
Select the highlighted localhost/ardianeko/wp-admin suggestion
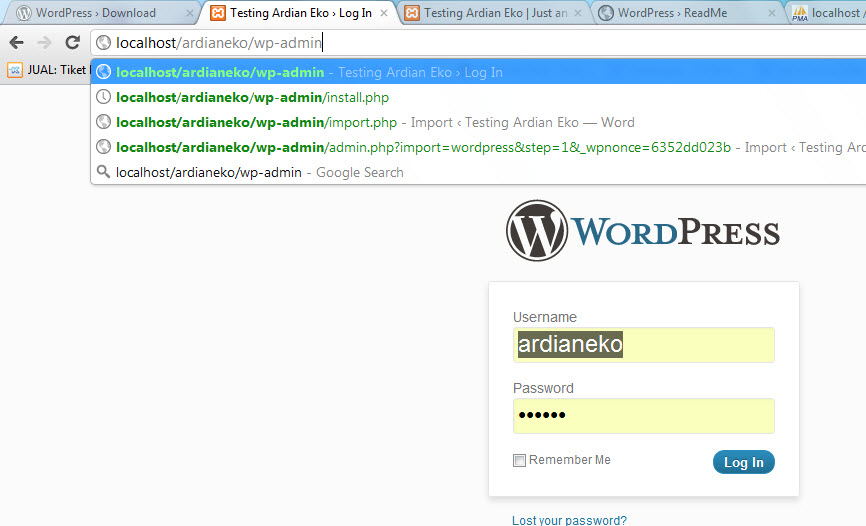tap(479, 72)
